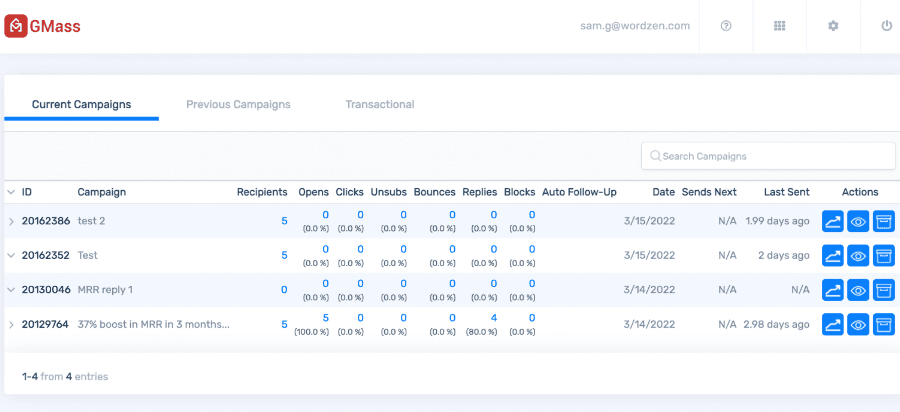Sort by Date column header

[664, 192]
